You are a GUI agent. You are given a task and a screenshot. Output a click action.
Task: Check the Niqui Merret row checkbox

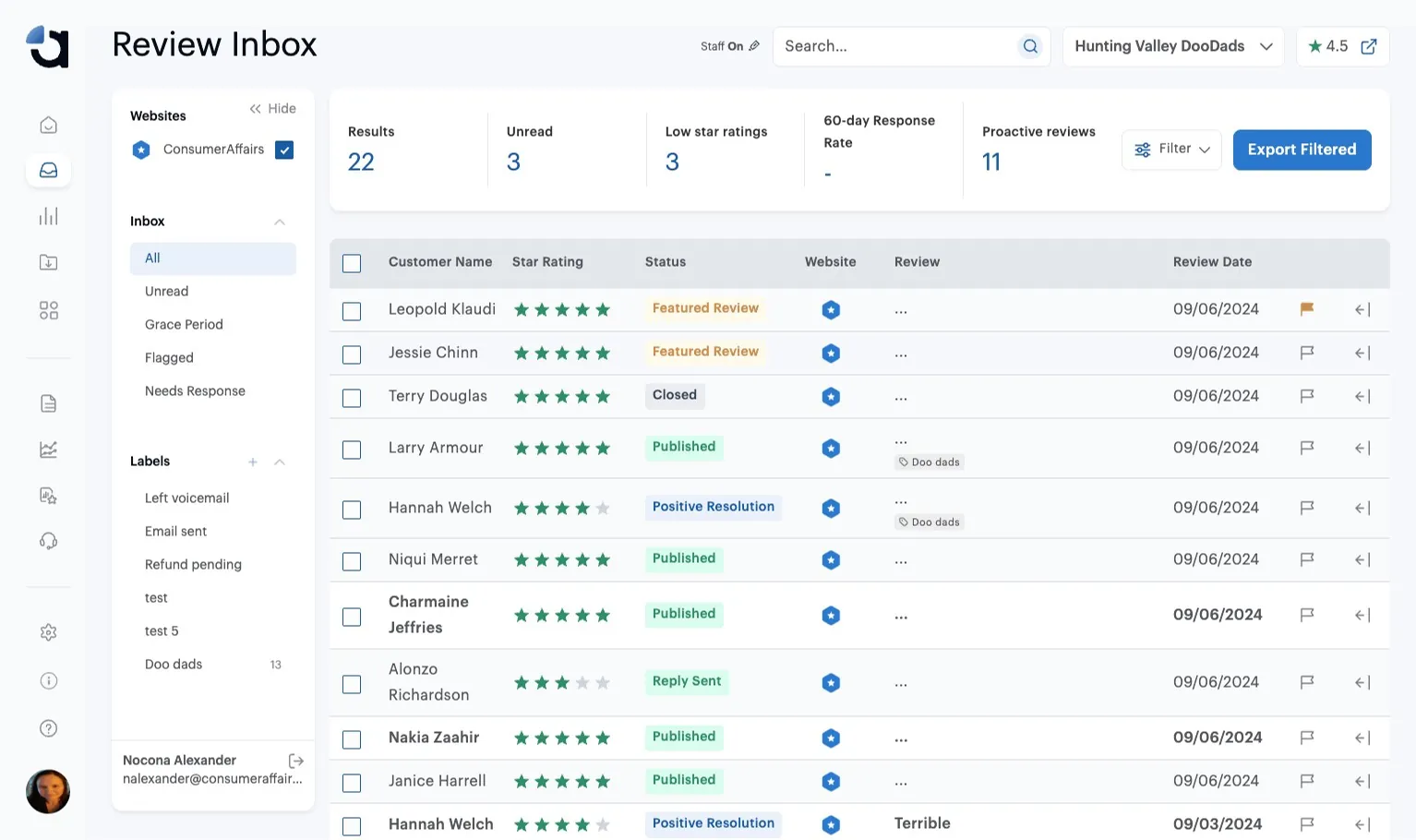[x=352, y=561]
